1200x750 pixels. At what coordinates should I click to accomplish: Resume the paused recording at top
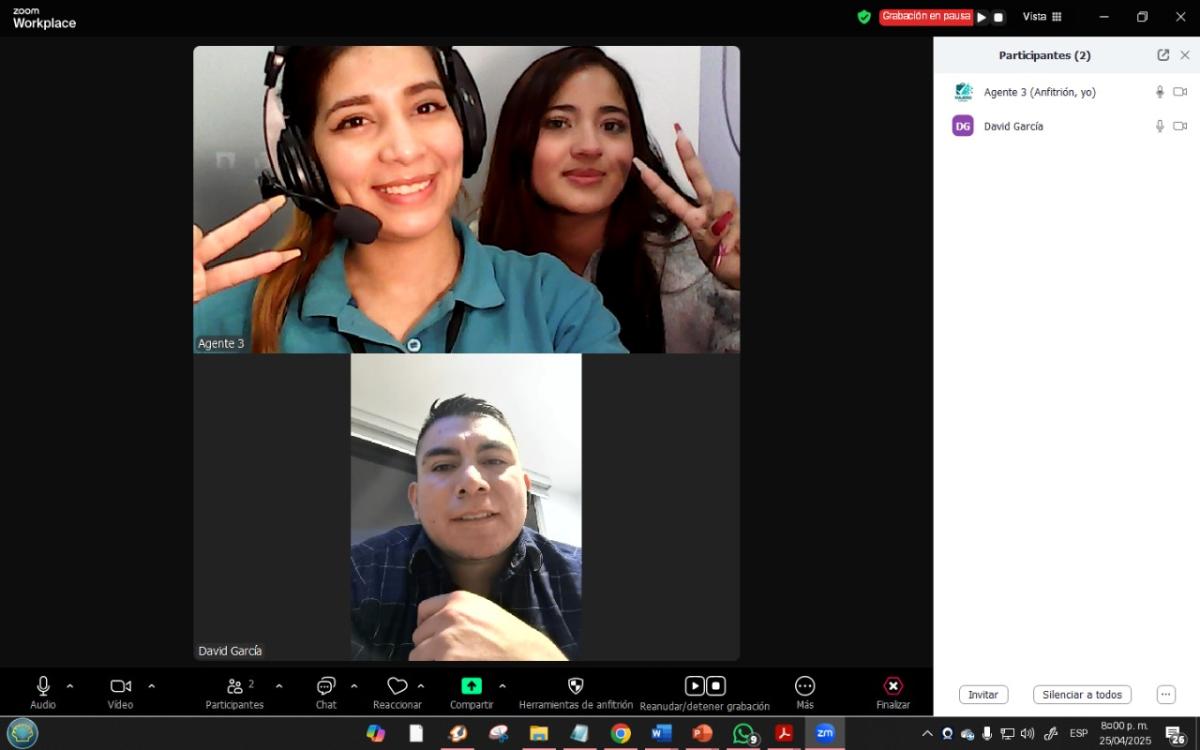[x=982, y=17]
